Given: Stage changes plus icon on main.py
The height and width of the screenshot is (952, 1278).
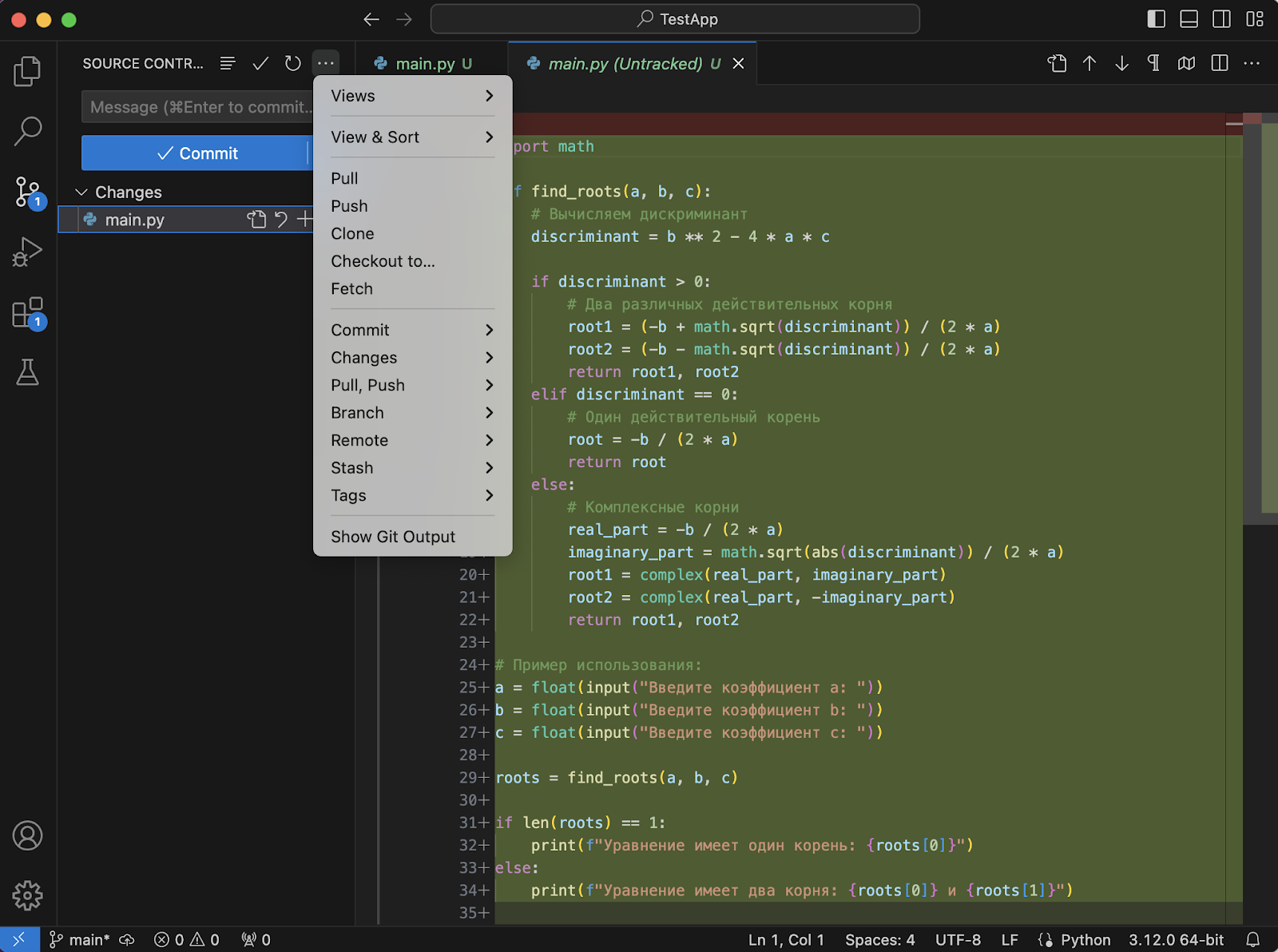Looking at the screenshot, I should click(x=304, y=220).
